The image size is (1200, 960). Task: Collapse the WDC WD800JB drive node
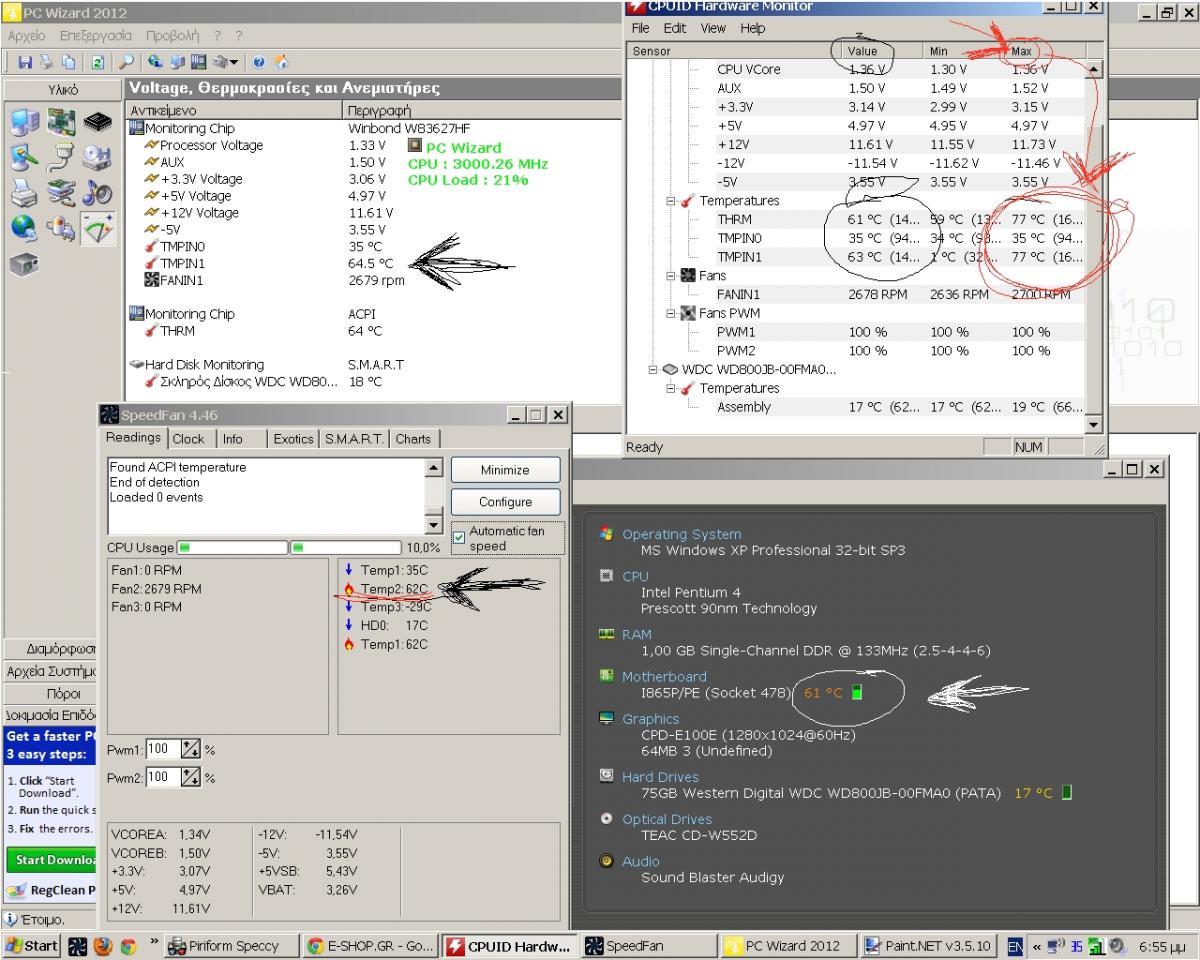click(x=654, y=370)
